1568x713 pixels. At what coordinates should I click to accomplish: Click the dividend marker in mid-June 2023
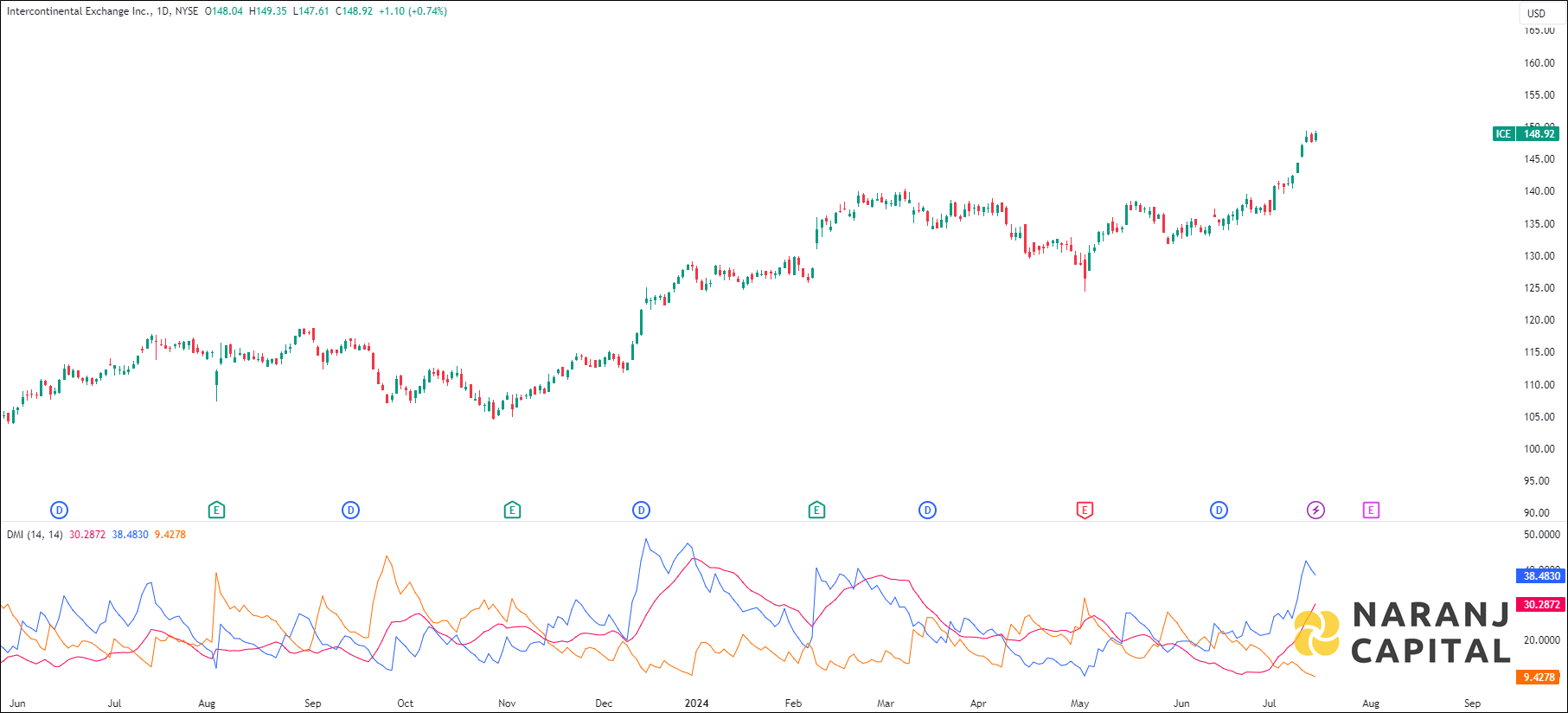(x=59, y=511)
